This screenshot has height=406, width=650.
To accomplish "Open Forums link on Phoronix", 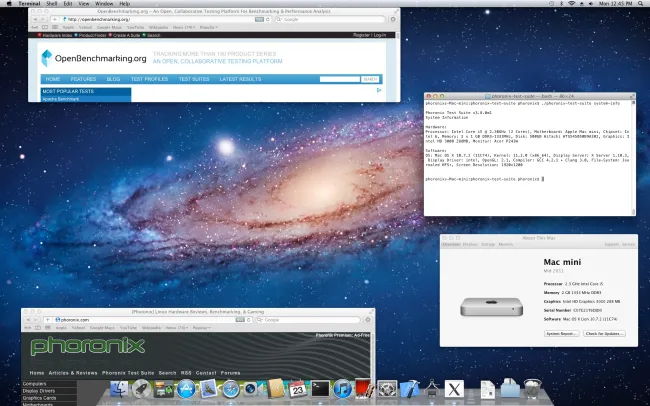I will pyautogui.click(x=230, y=373).
